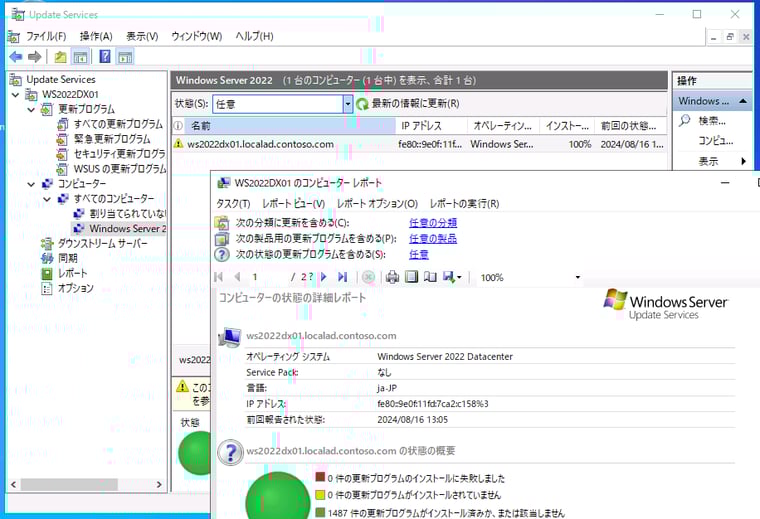Toggle the show/hide action pane icon

pos(125,57)
